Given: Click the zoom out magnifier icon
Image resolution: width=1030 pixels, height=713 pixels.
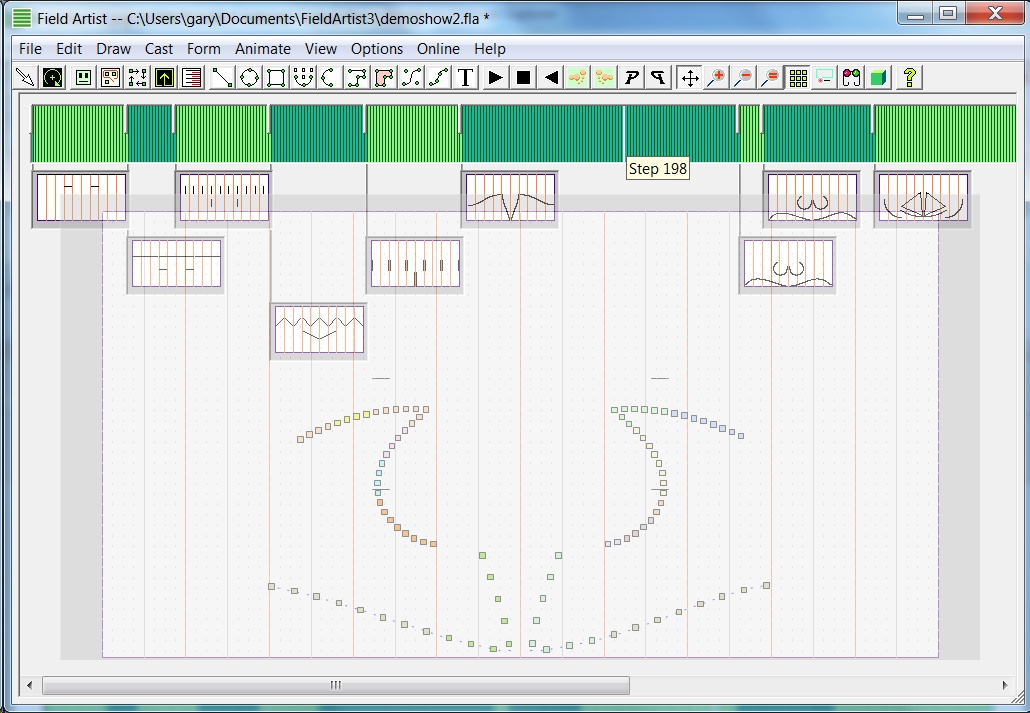Looking at the screenshot, I should click(x=743, y=77).
